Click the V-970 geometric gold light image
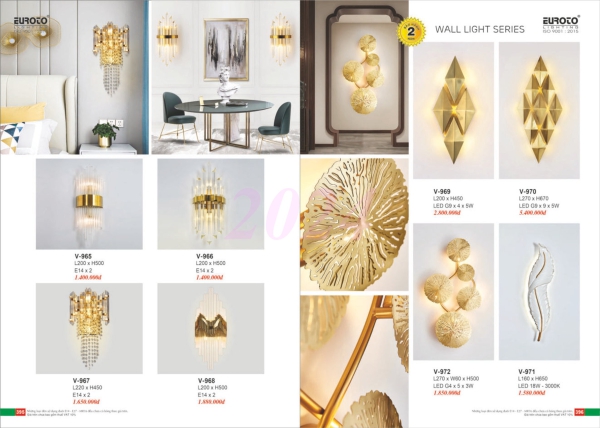This screenshot has width=600, height=428. pos(539,110)
